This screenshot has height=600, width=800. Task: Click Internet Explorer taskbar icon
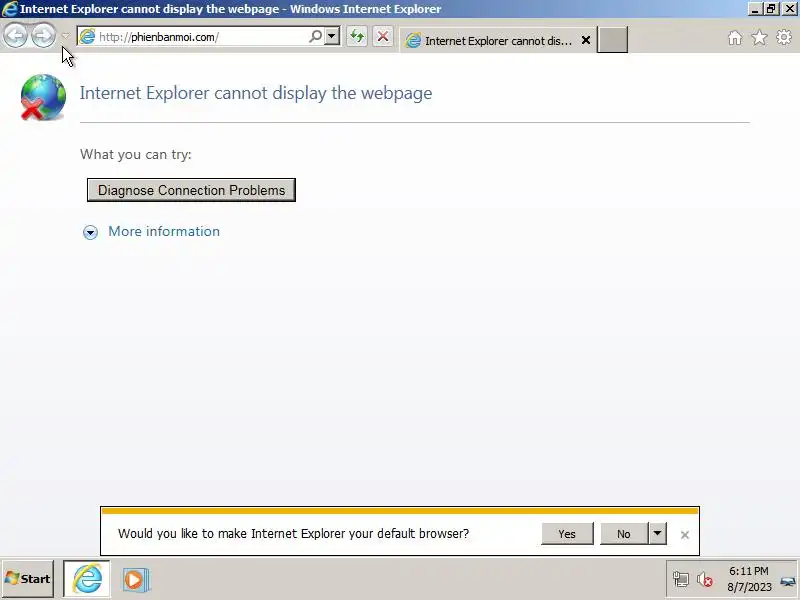[x=87, y=579]
